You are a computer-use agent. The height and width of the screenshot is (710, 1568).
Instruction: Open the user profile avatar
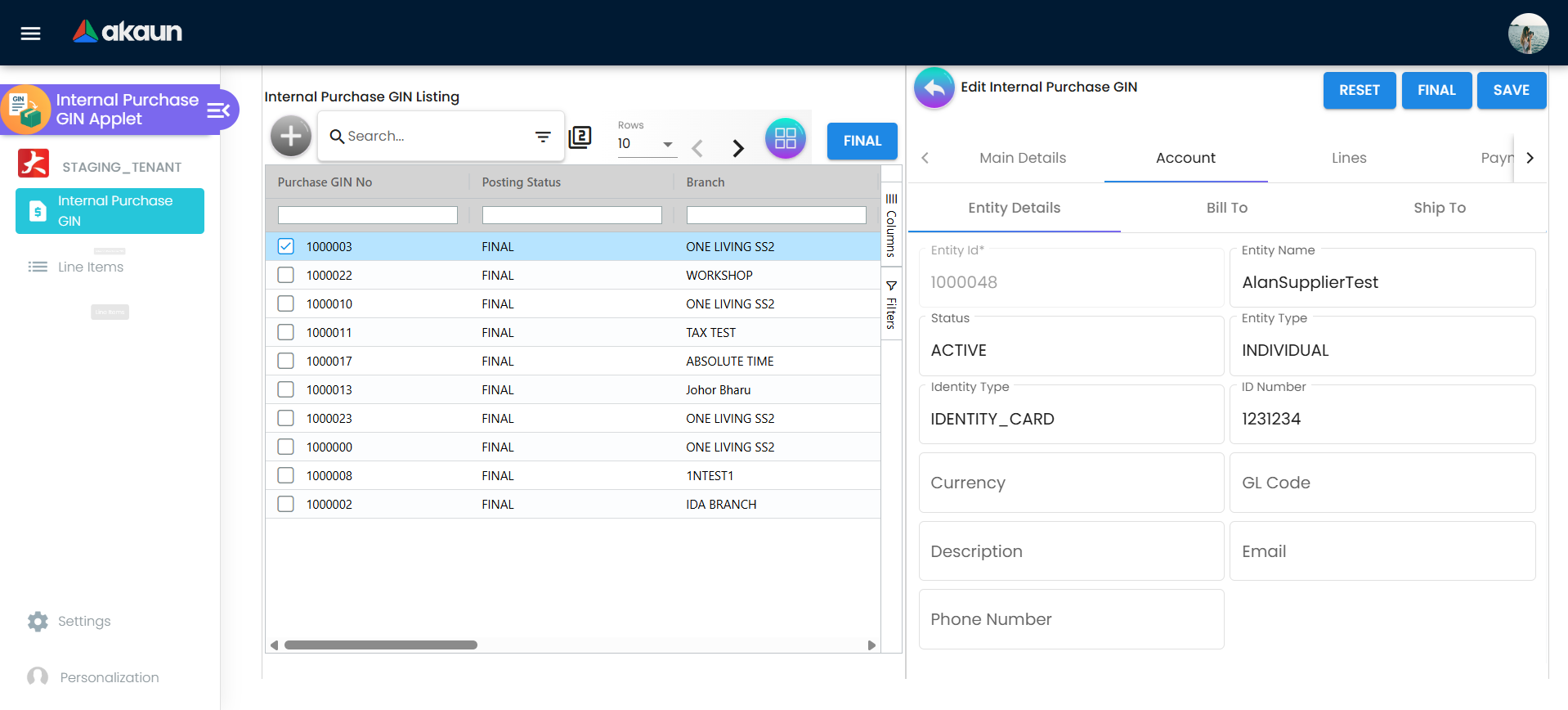point(1527,34)
